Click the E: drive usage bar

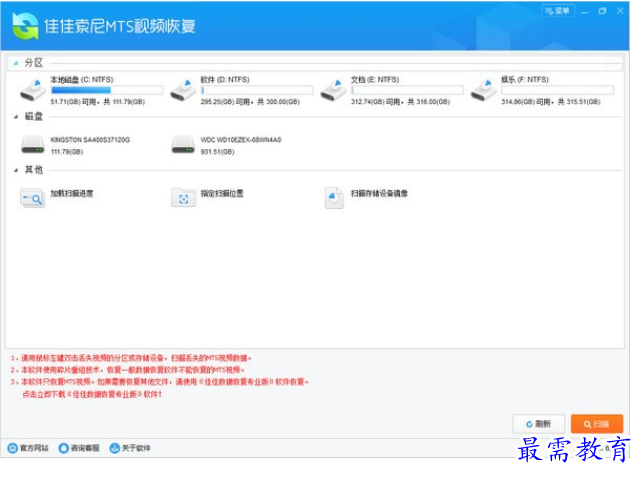[x=407, y=90]
